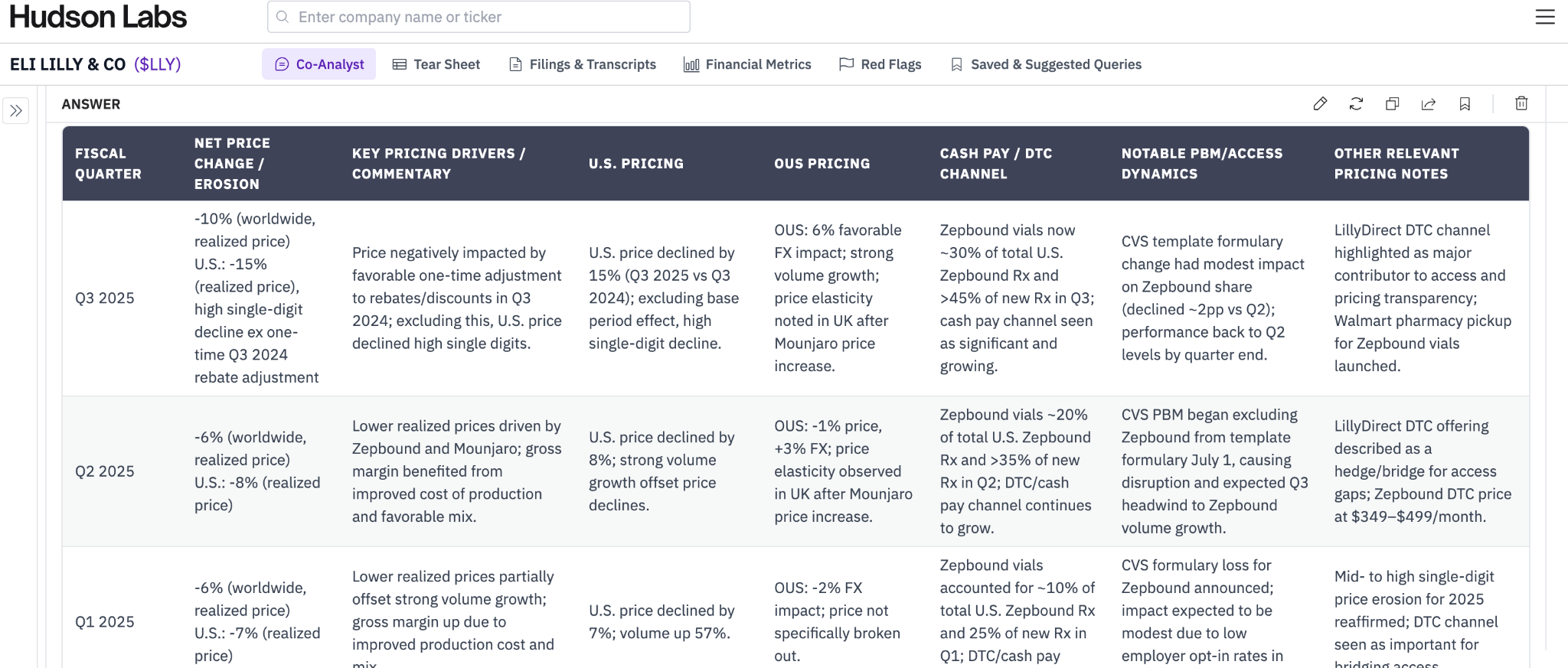
Task: Bookmark this answer using bookmark icon
Action: click(x=1465, y=104)
